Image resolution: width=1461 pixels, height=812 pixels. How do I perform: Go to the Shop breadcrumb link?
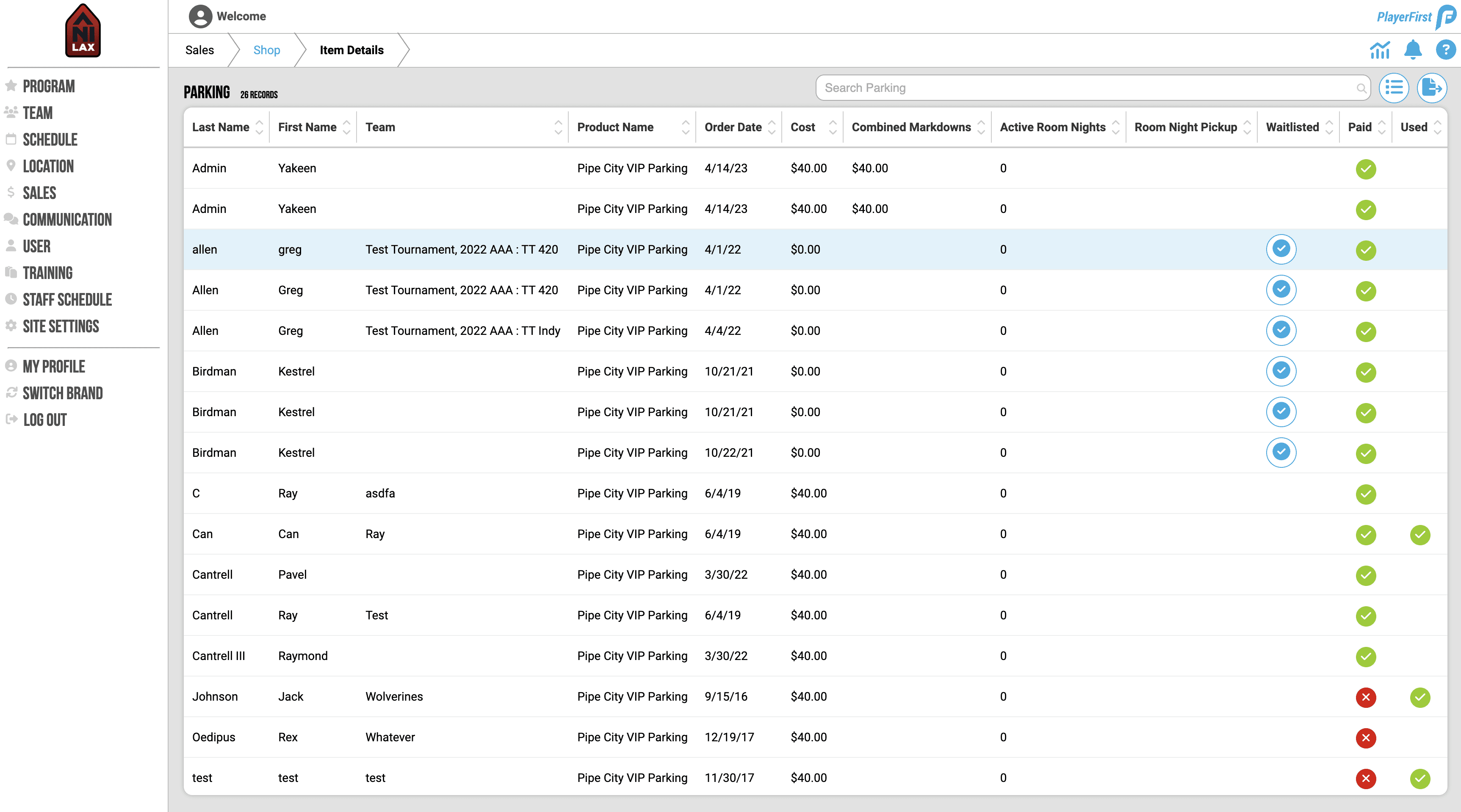[x=266, y=50]
